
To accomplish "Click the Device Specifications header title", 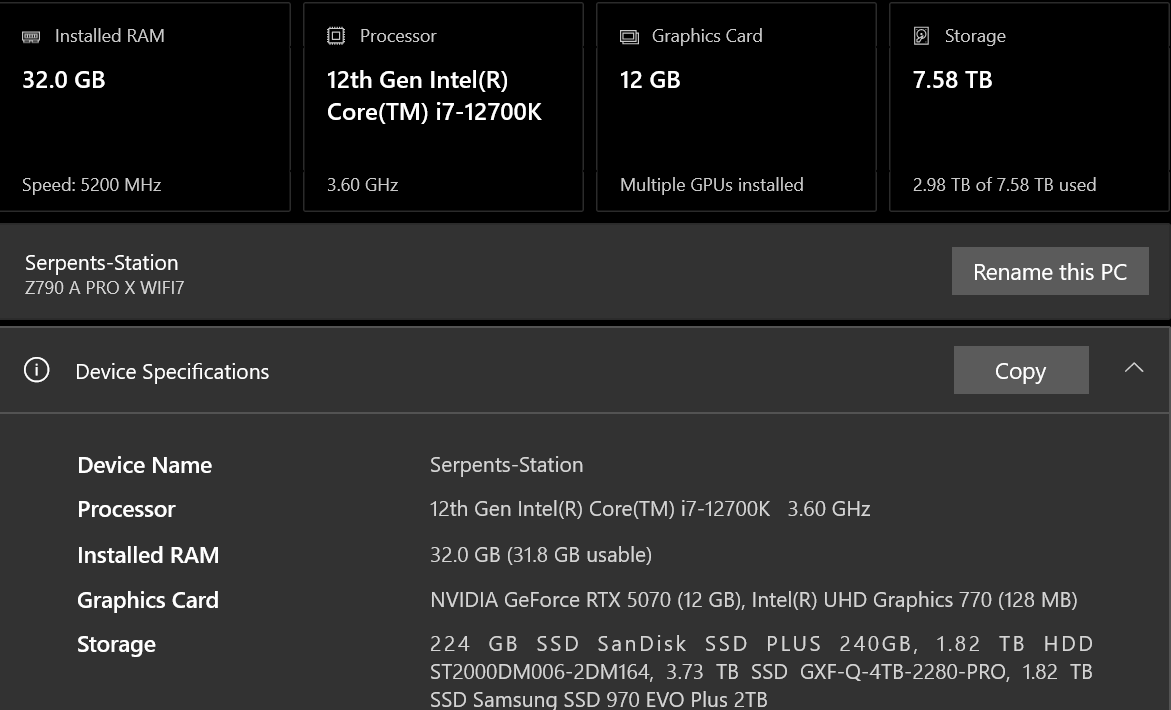I will tap(172, 372).
